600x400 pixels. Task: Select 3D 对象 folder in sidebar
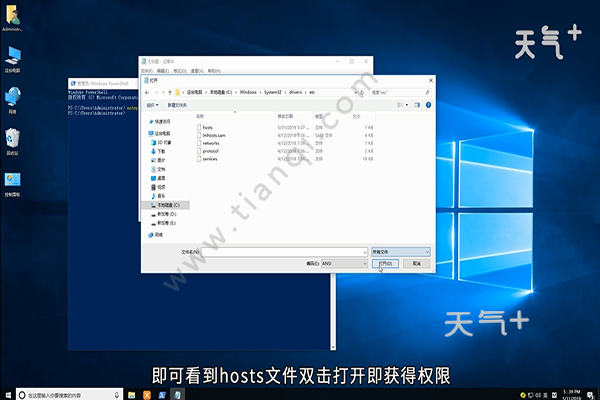coord(161,142)
